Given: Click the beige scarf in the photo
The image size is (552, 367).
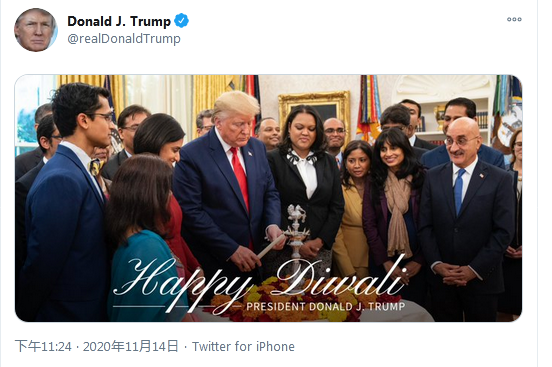Looking at the screenshot, I should coord(398,213).
